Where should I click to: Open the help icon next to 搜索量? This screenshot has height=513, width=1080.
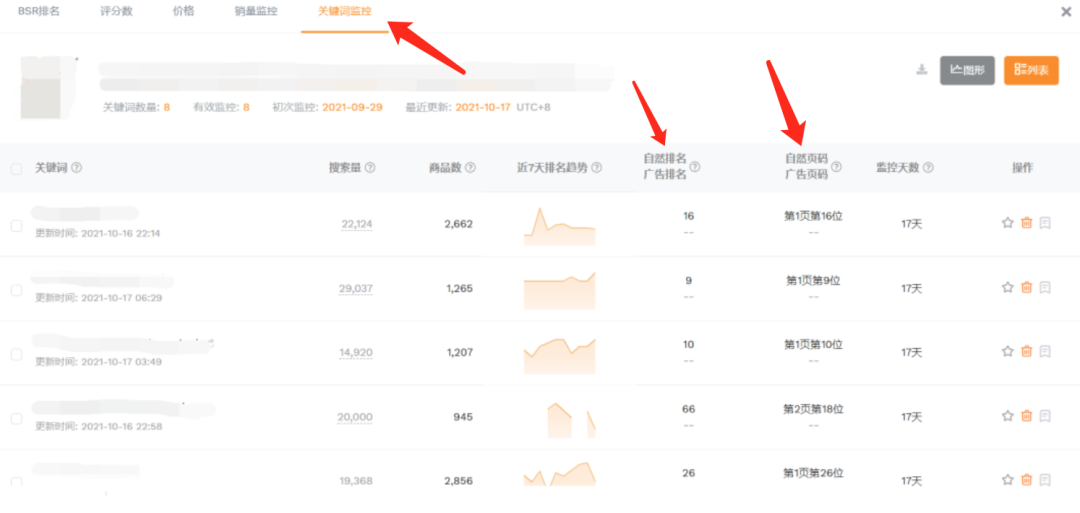click(370, 167)
